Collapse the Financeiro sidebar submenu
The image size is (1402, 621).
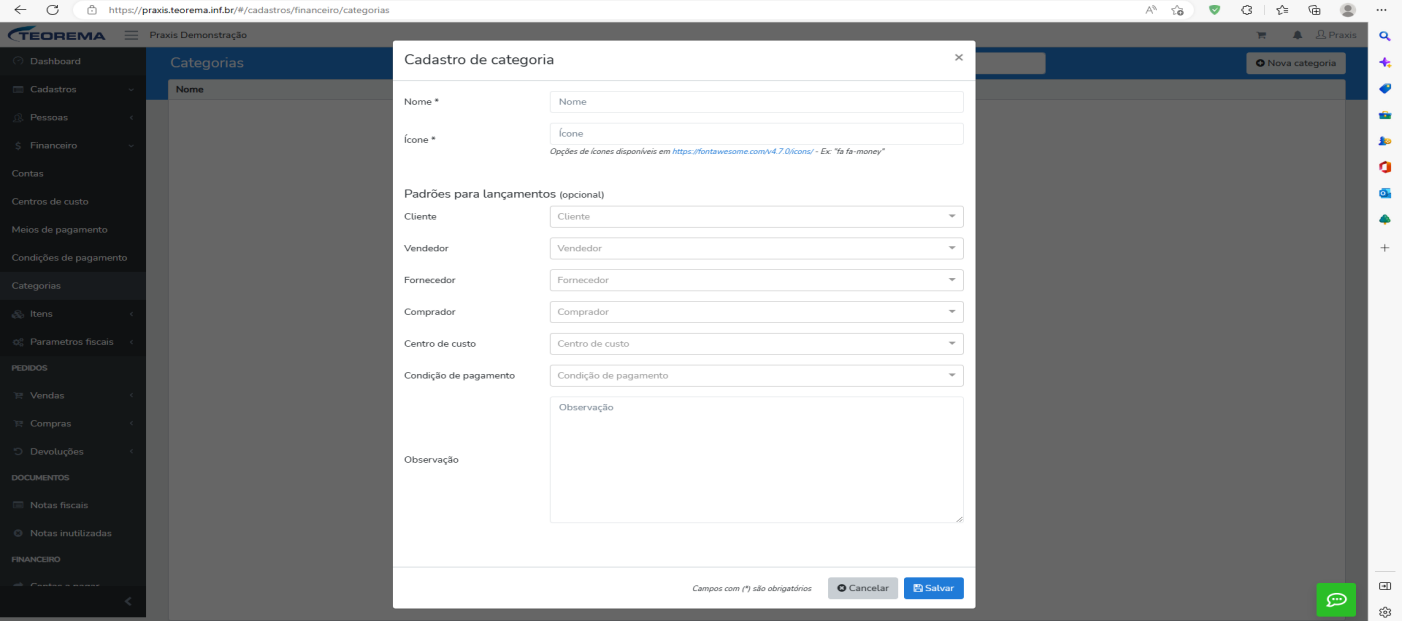[x=72, y=145]
